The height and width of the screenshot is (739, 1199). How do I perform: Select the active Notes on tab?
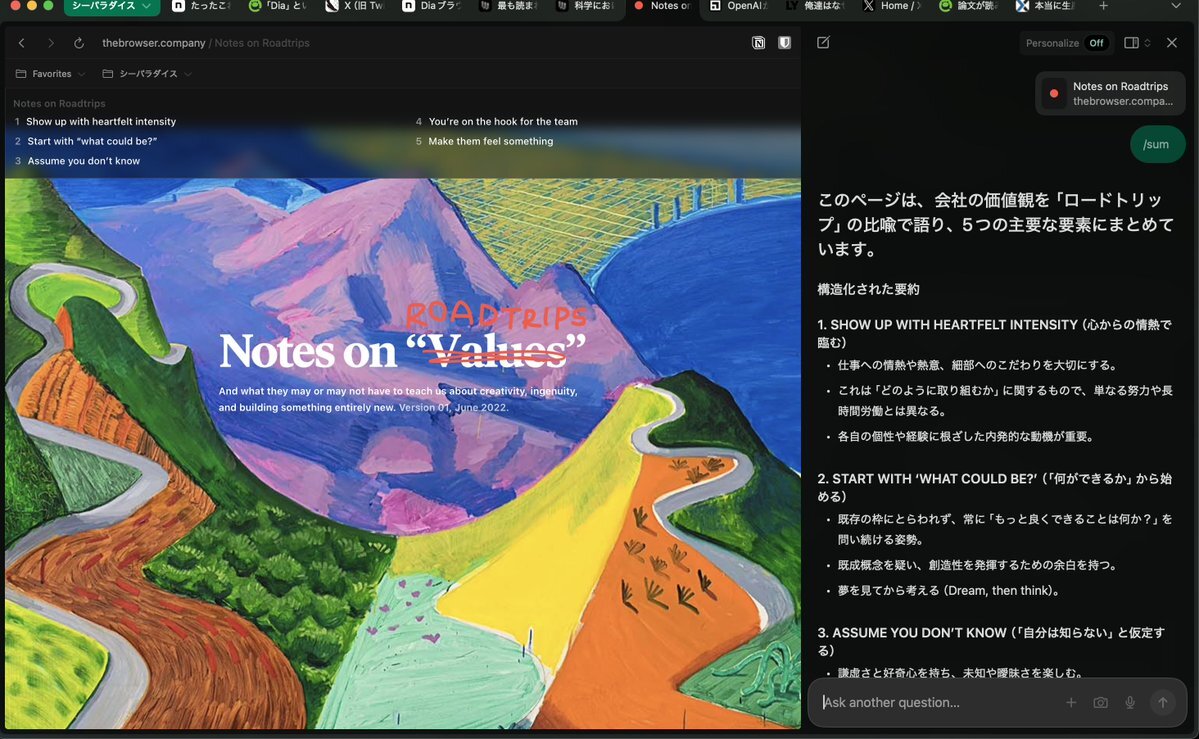tap(662, 6)
